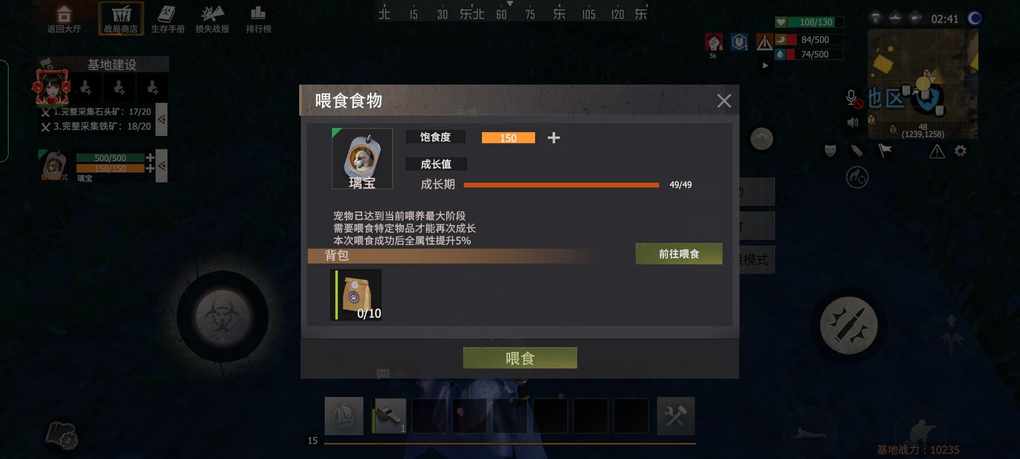Toggle the flag marker icon

tap(885, 151)
